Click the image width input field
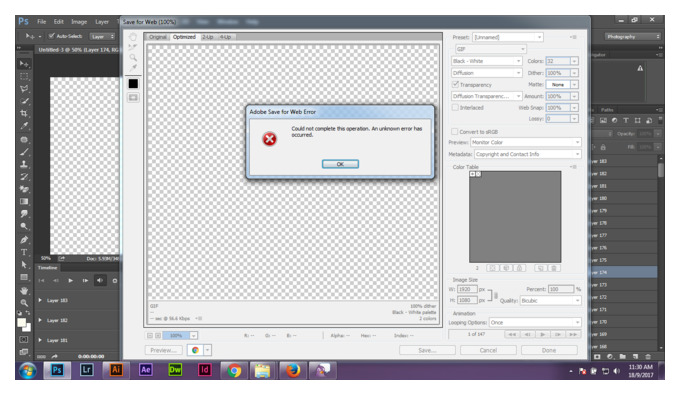This screenshot has width=680, height=395. [467, 289]
